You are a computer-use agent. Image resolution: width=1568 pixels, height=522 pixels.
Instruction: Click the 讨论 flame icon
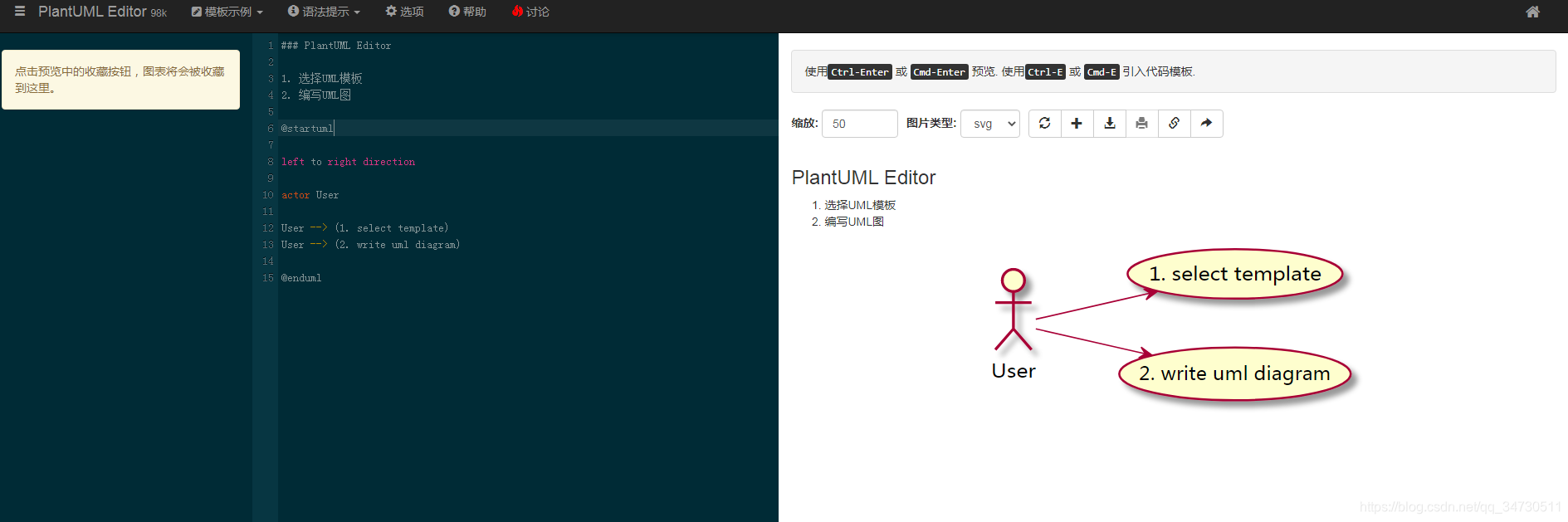(x=517, y=11)
